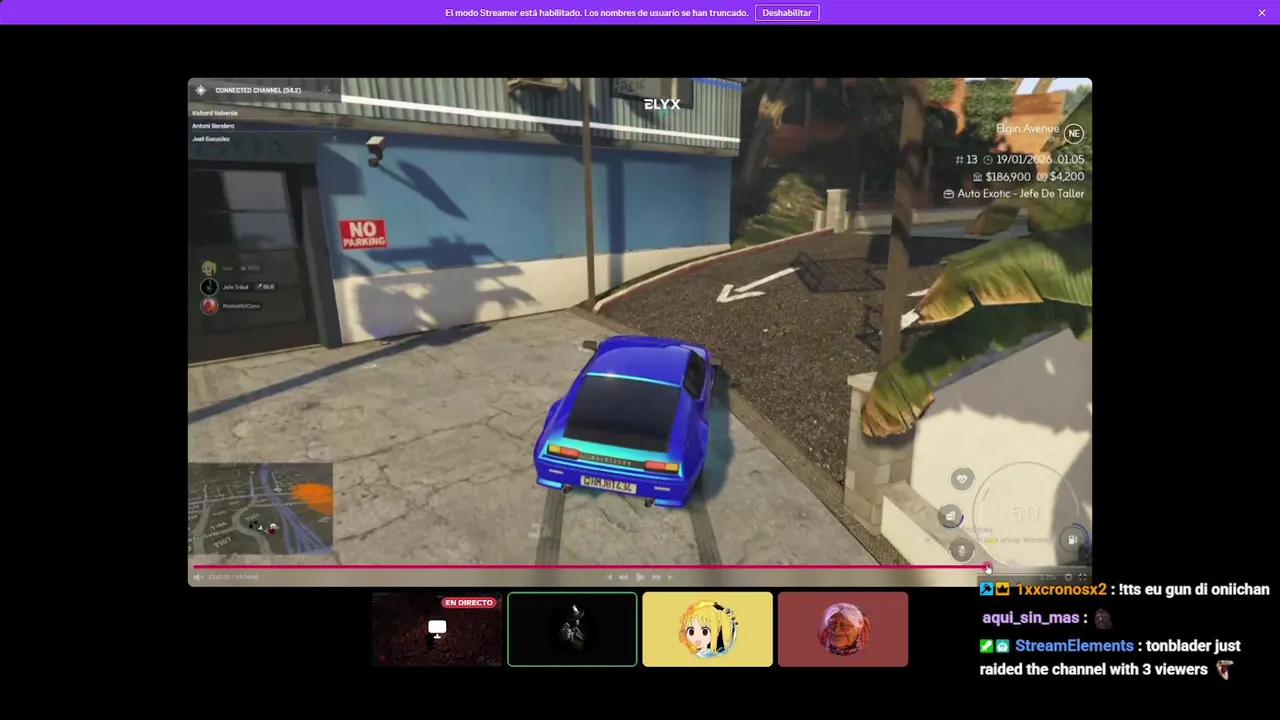Click the CONNECTED CHANNEL voice icon in the game

tap(201, 90)
